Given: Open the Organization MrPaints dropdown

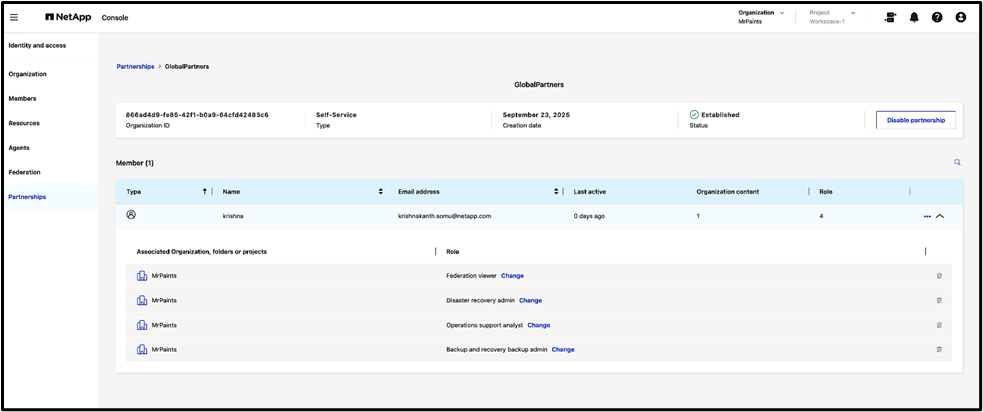Looking at the screenshot, I should point(761,17).
